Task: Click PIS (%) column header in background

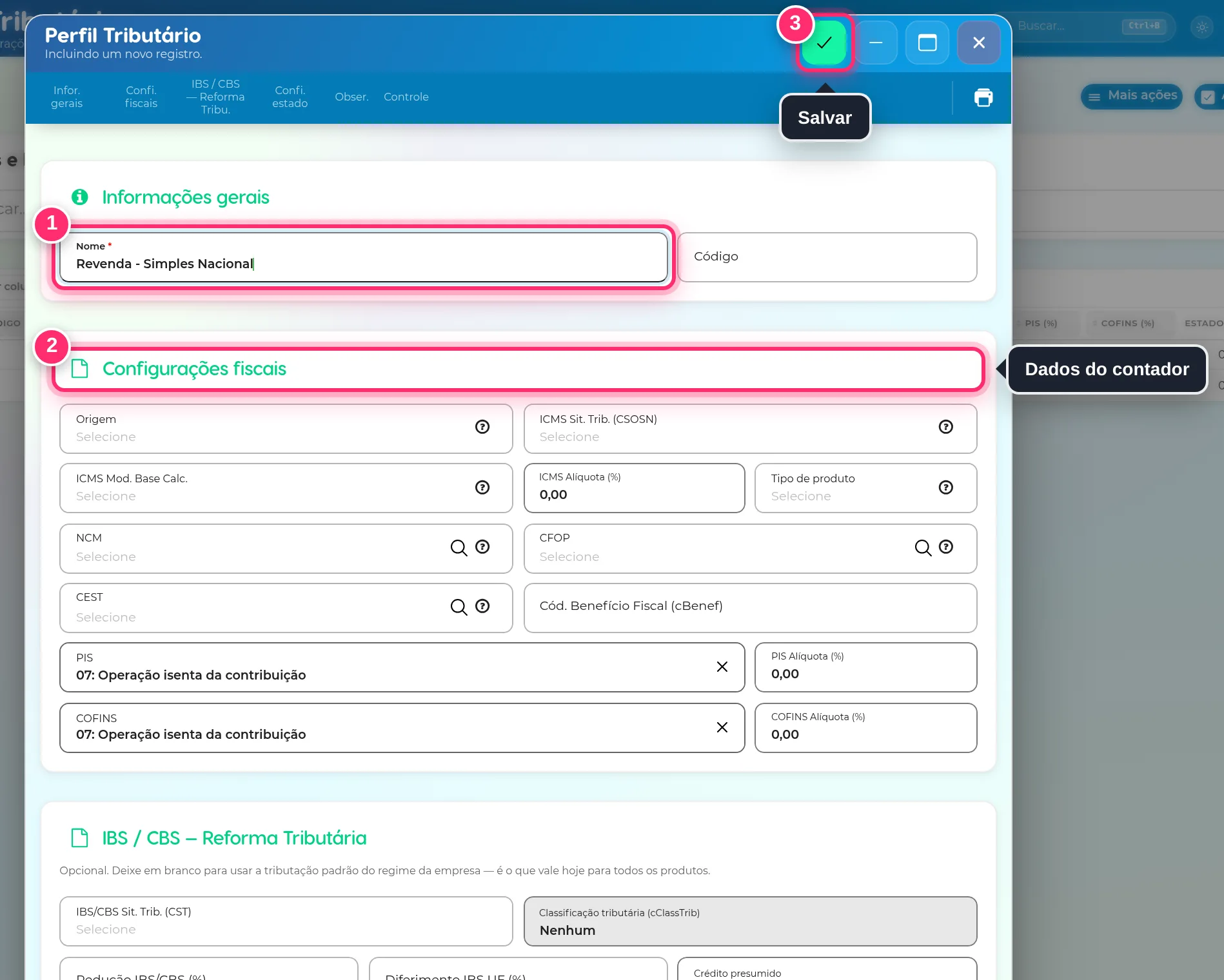Action: click(1041, 323)
